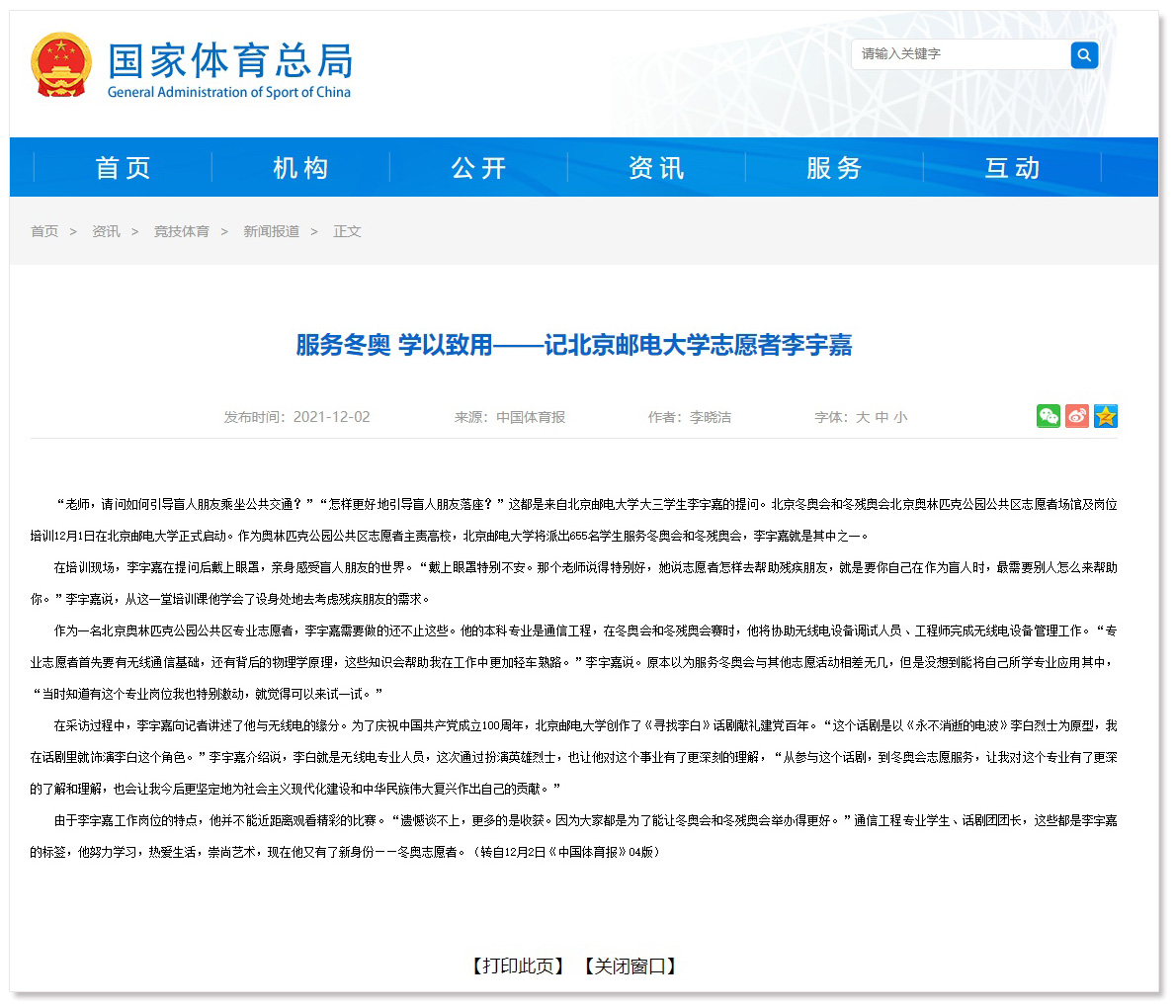The image size is (1176, 1008).
Task: Go to 首页 in the breadcrumb
Action: (44, 231)
